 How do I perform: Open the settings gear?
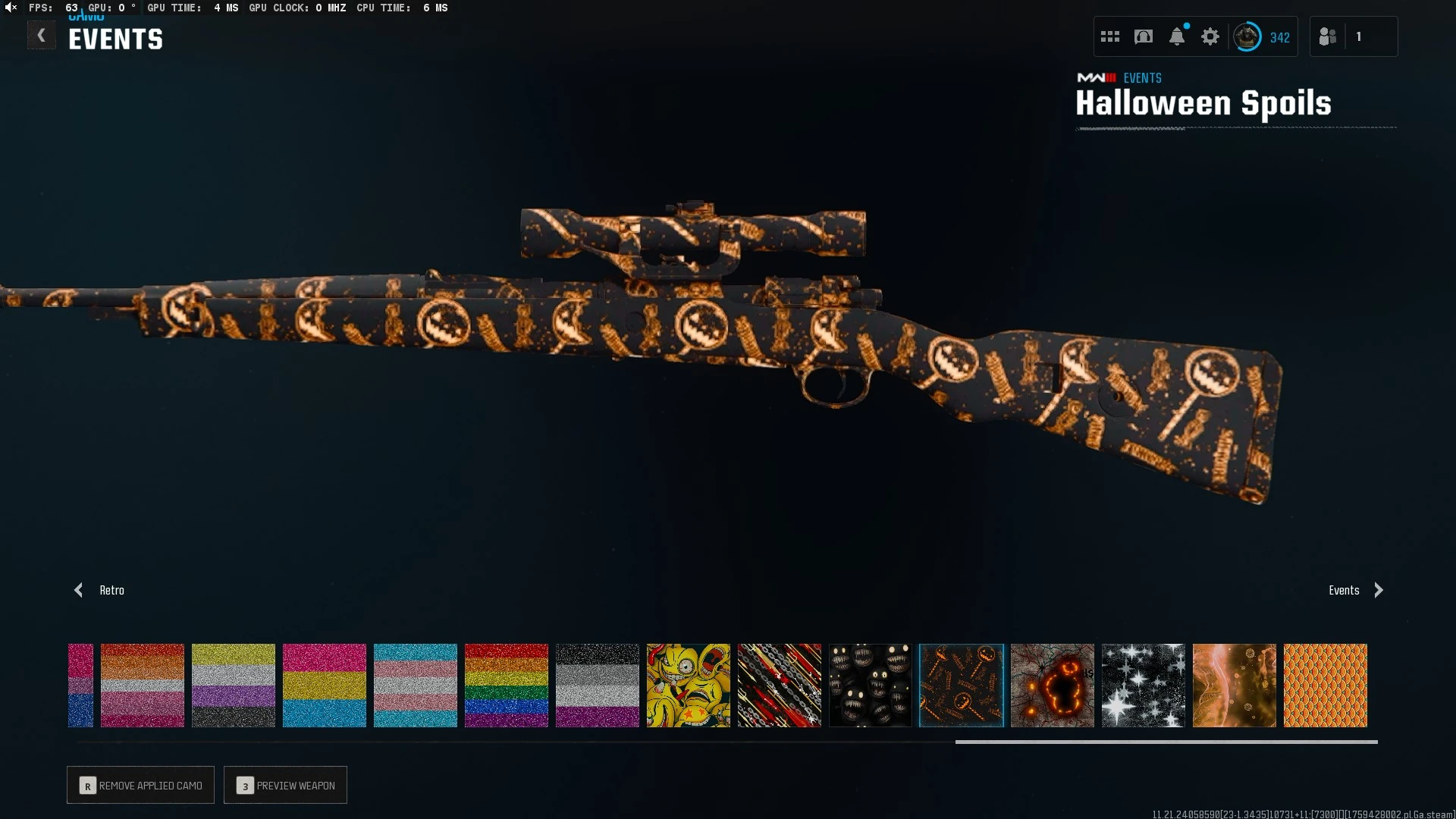[x=1210, y=36]
